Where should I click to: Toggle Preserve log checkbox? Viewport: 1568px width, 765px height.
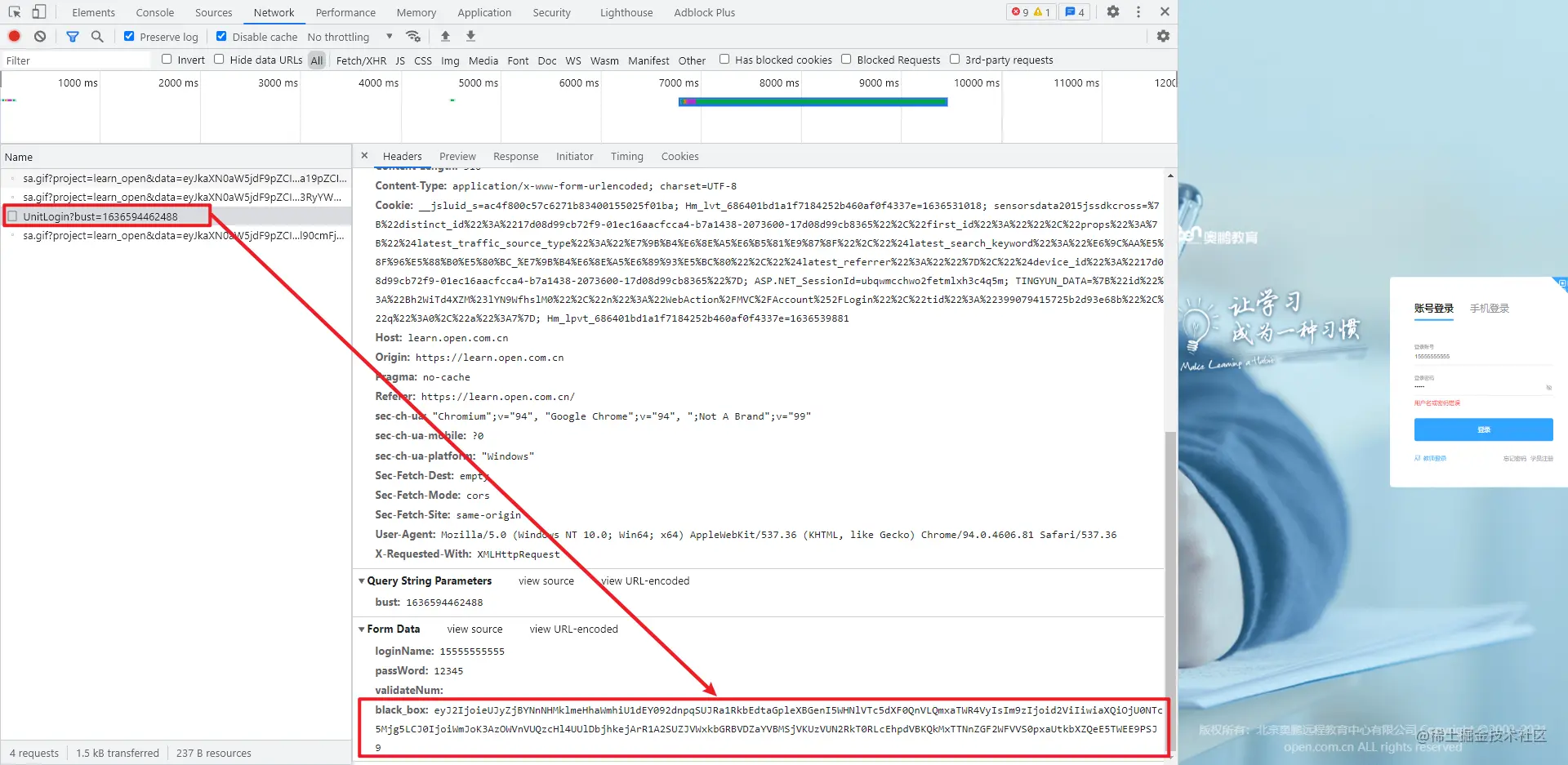[x=129, y=36]
